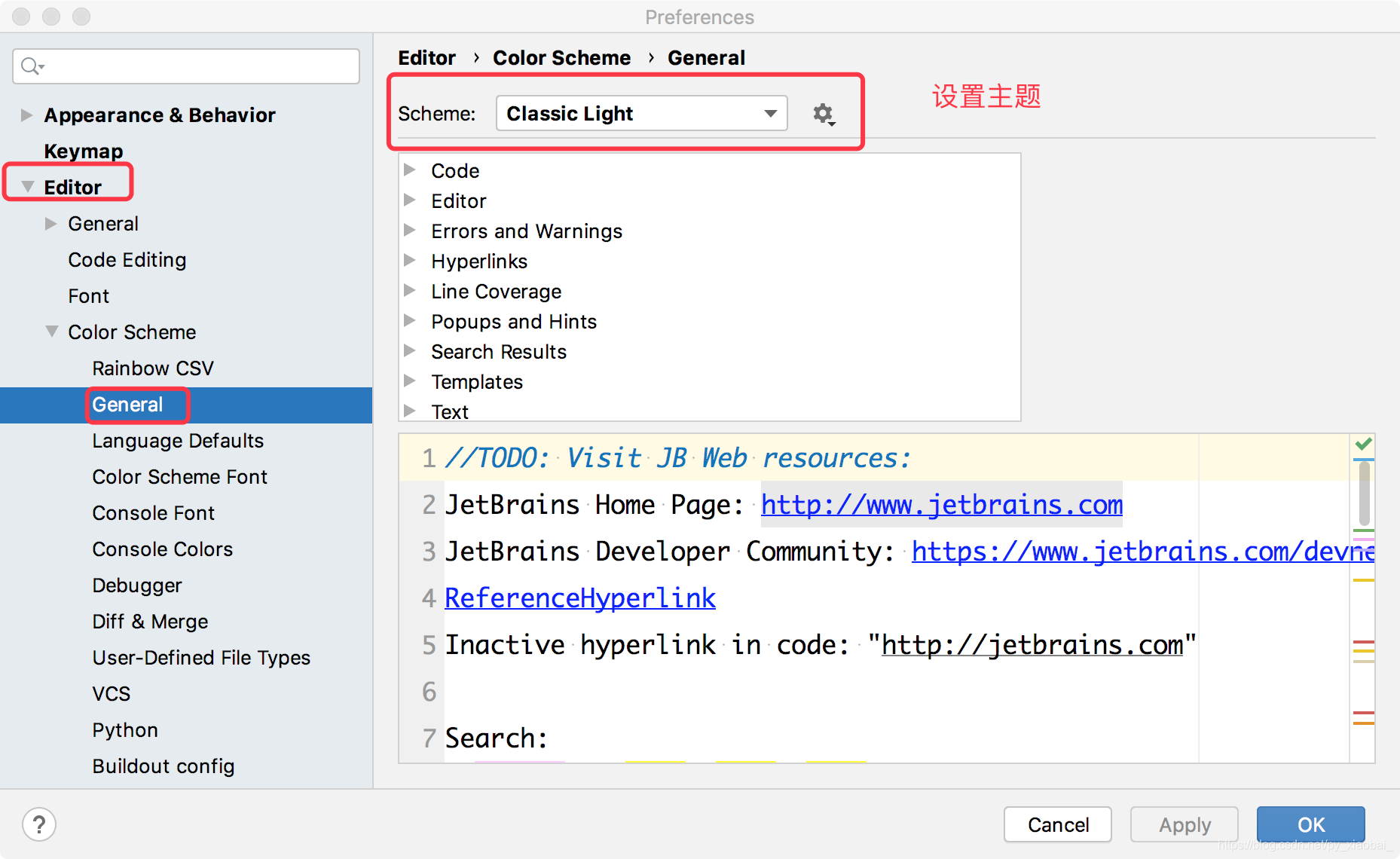
Task: Click the Apply button
Action: click(x=1184, y=824)
